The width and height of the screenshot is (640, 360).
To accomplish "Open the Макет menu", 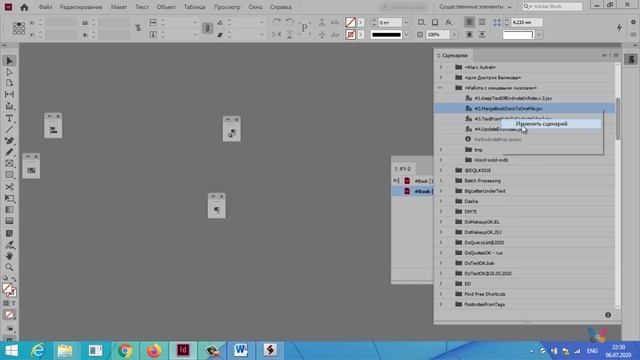I will click(119, 7).
